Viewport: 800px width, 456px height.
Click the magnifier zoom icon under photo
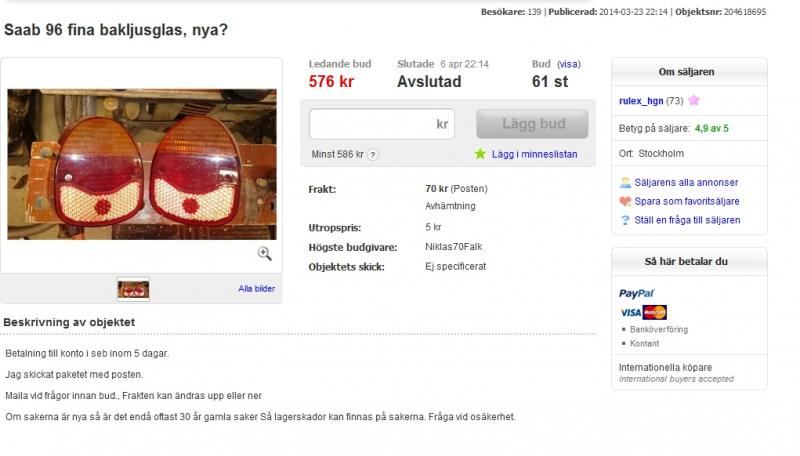pos(264,253)
